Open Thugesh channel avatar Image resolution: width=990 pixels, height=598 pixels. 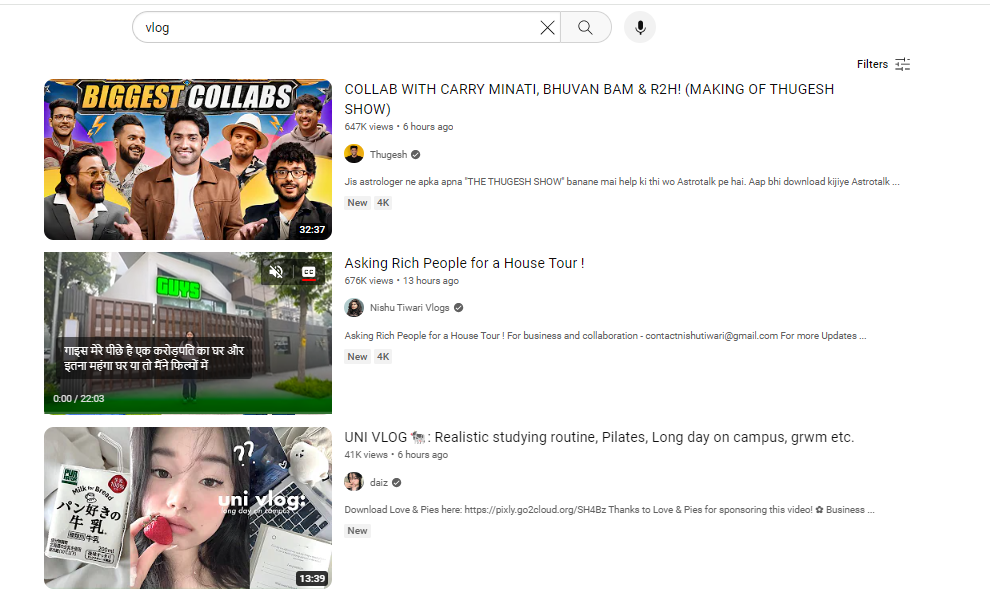tap(354, 154)
